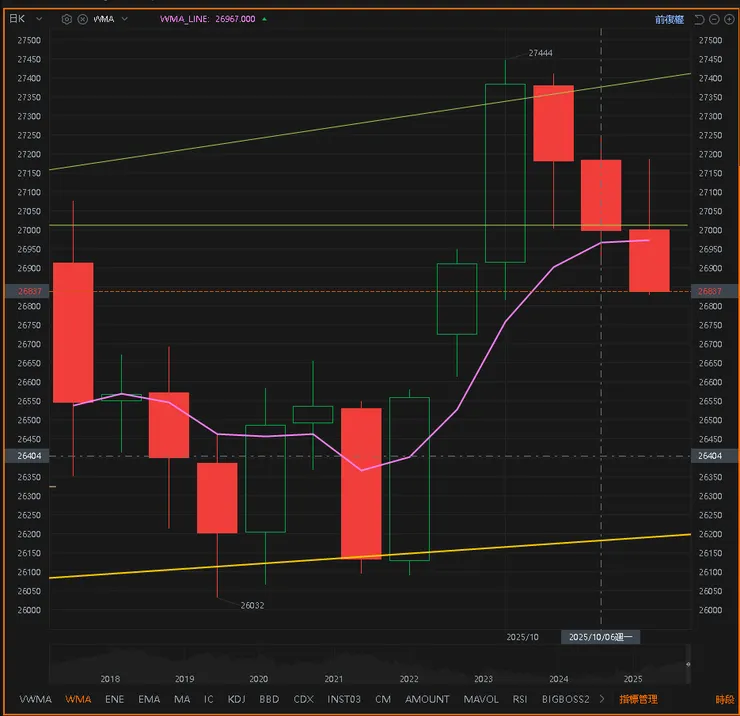The height and width of the screenshot is (716, 740).
Task: Switch to the CDX indicator tab
Action: [x=303, y=699]
